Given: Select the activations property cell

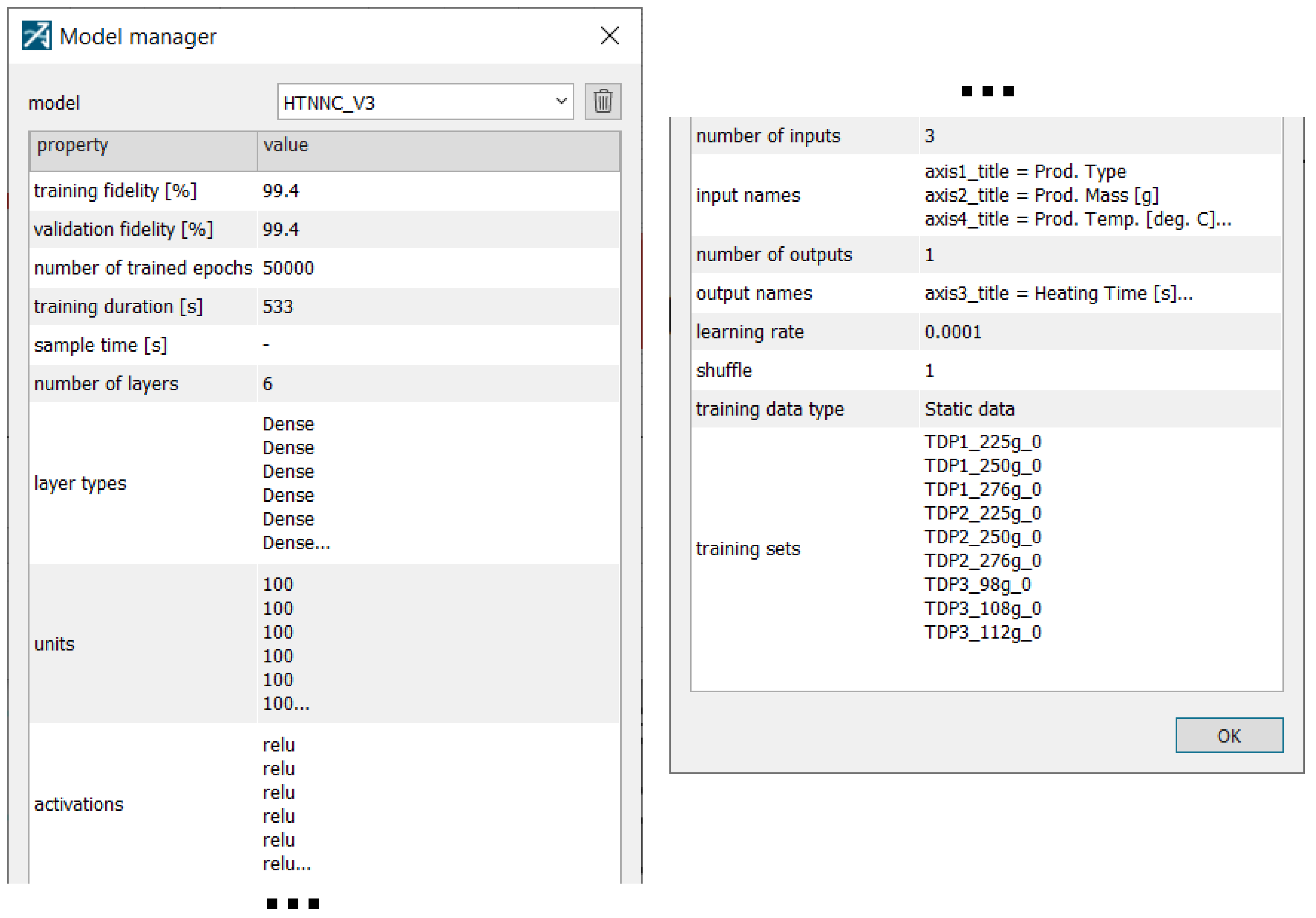Looking at the screenshot, I should tap(78, 804).
